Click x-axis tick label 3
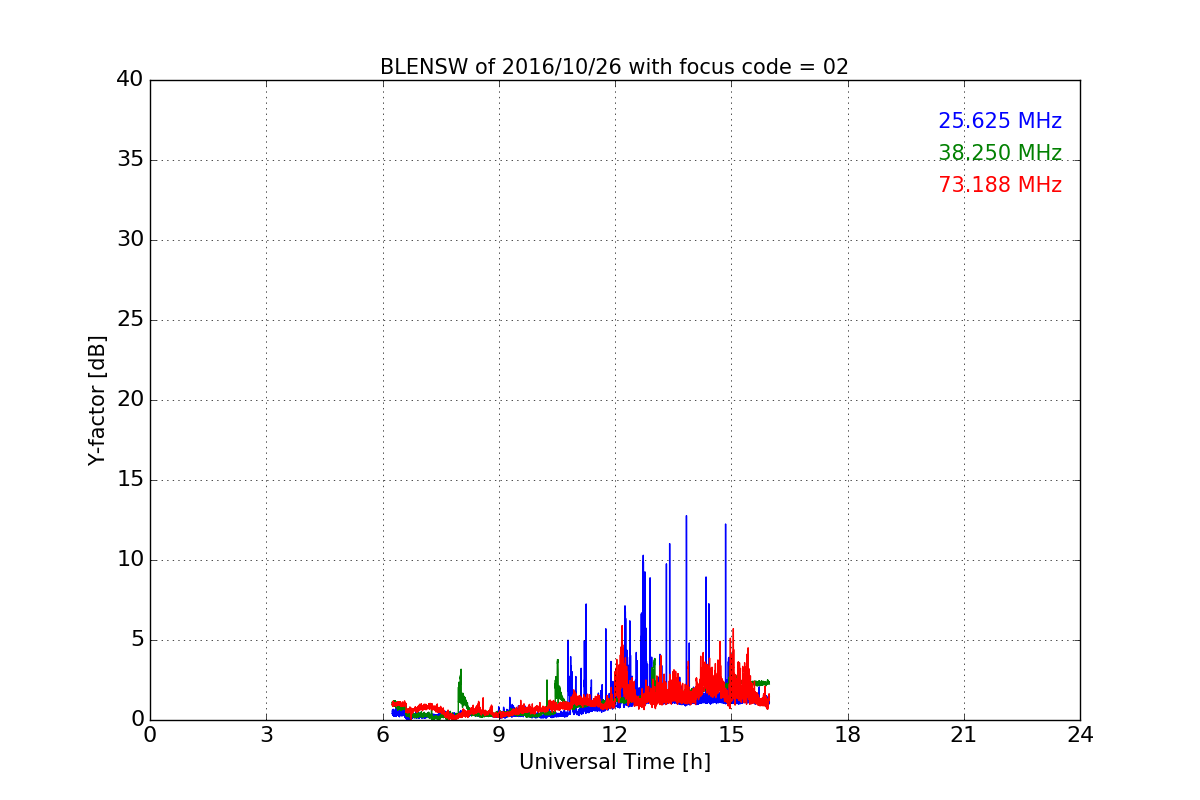 266,735
